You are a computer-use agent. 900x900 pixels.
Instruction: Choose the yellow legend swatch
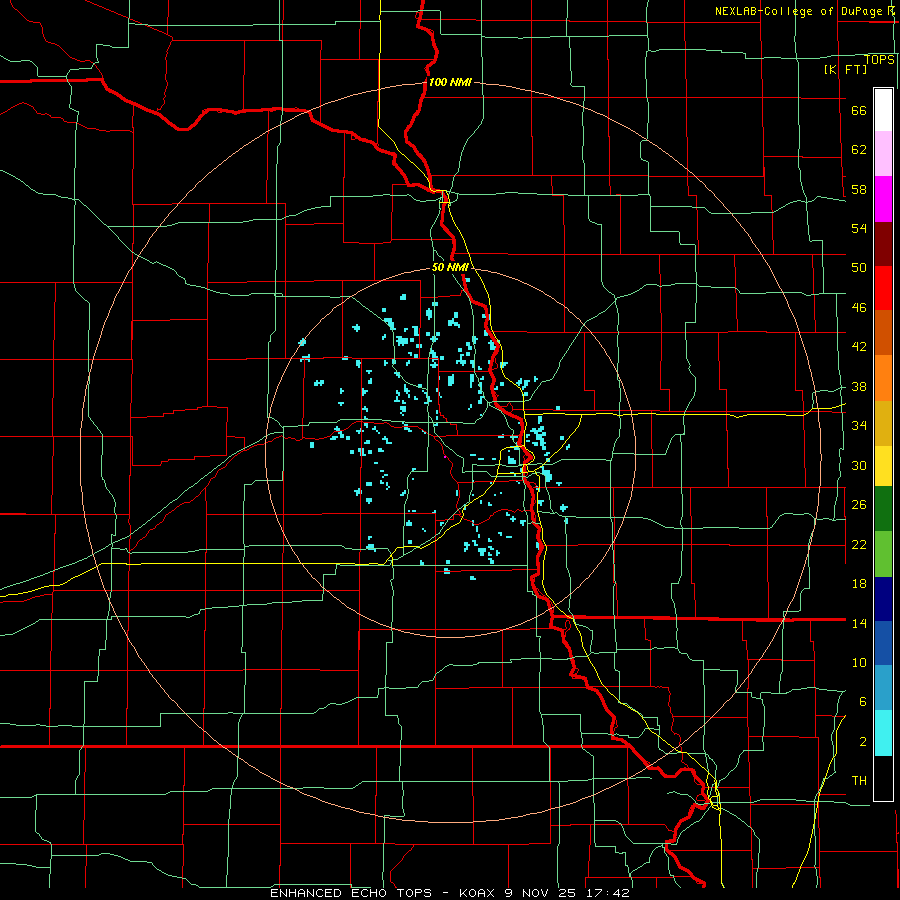pos(883,466)
